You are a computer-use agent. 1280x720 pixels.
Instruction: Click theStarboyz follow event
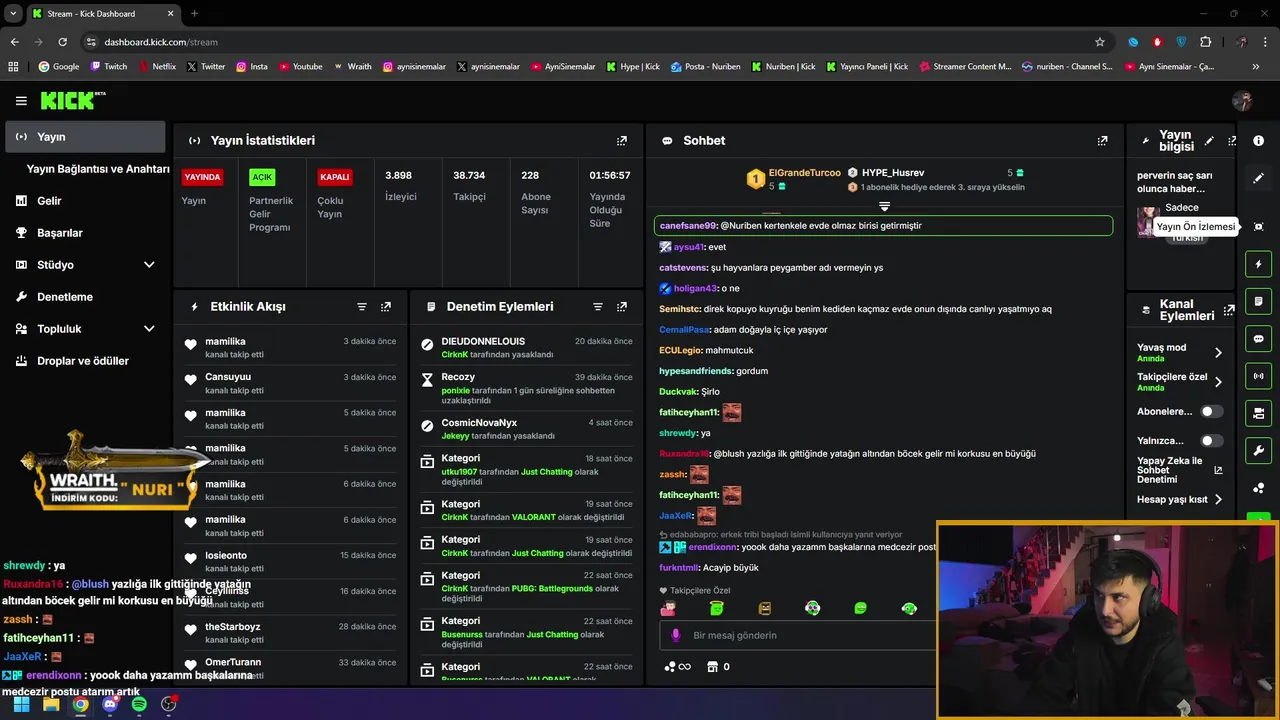pyautogui.click(x=290, y=633)
